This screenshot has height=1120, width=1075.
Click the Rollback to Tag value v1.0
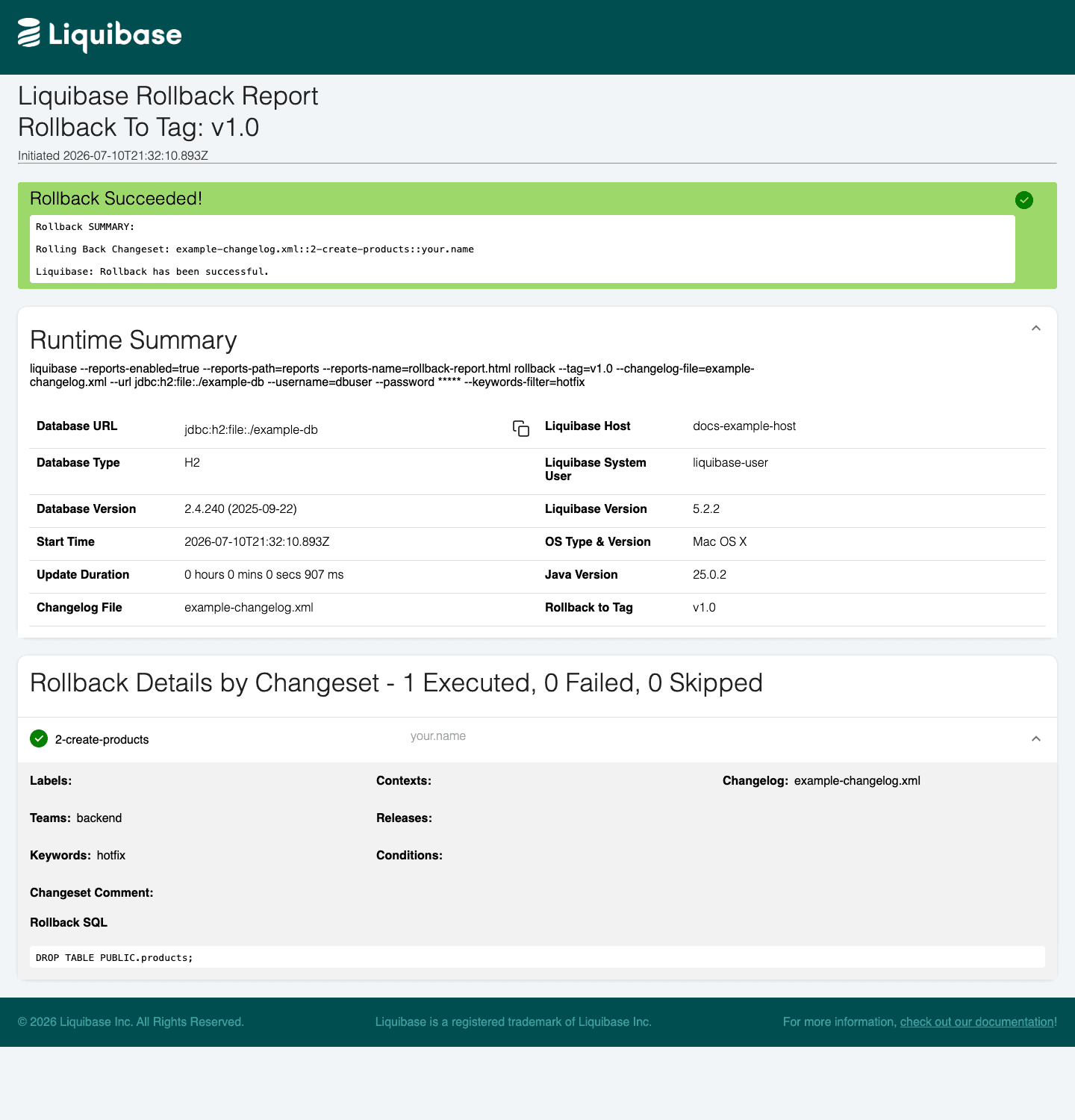pos(704,608)
